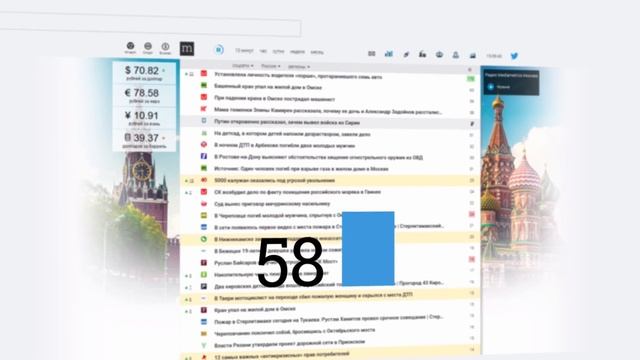
Task: Click the source icon beside the 'В Ростове-на-Дону' headline
Action: (x=204, y=156)
